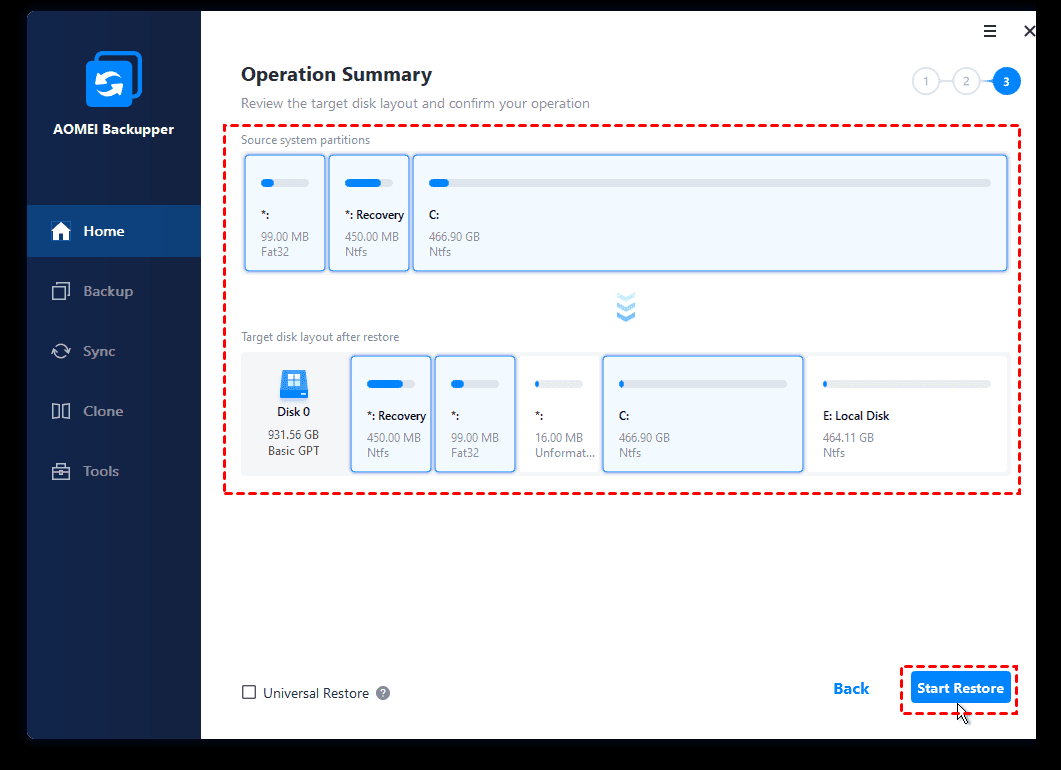Click the Backup icon in sidebar
The height and width of the screenshot is (770, 1061).
point(61,291)
